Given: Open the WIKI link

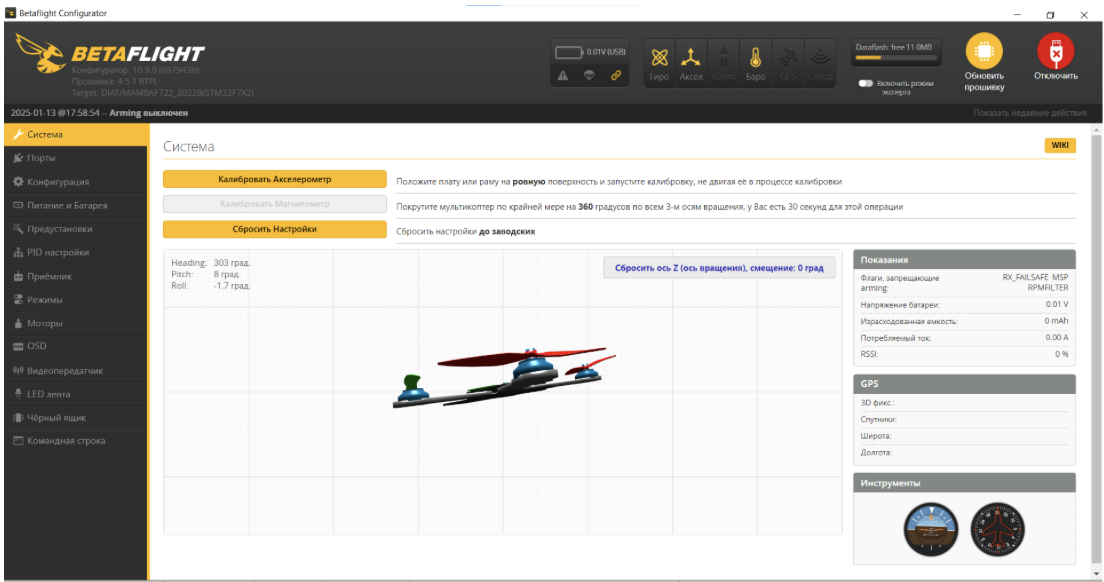Looking at the screenshot, I should [x=1060, y=146].
